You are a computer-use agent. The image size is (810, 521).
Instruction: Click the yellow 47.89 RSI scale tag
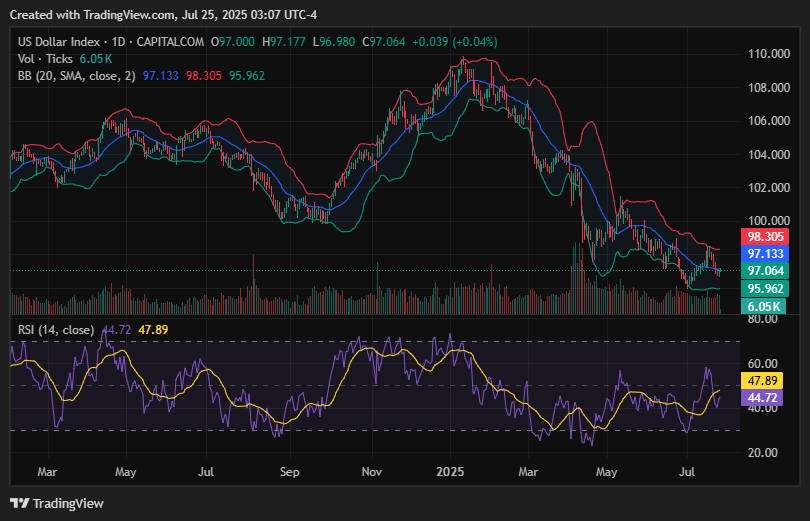762,381
